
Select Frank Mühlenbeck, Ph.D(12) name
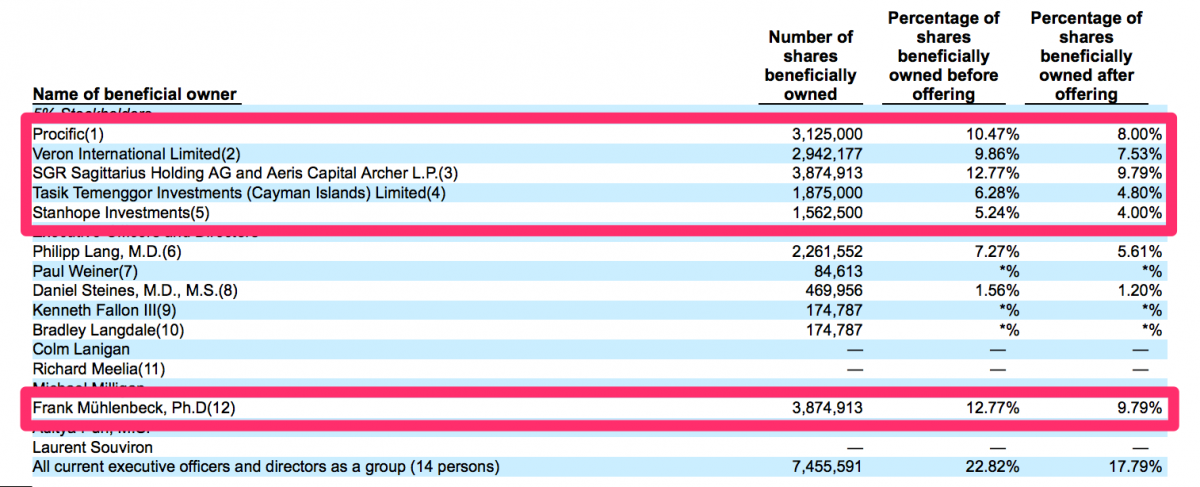point(134,408)
